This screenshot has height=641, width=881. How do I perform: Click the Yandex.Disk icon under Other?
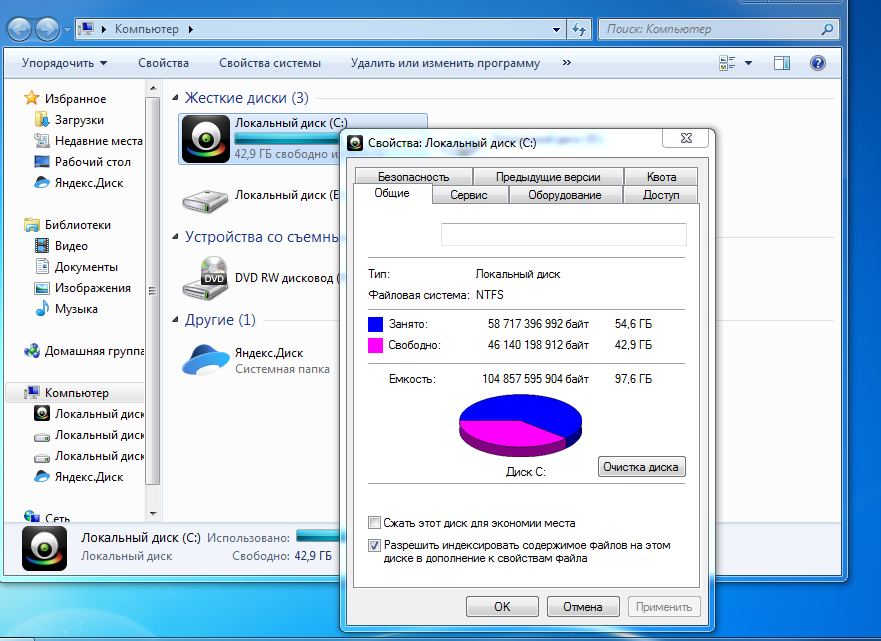204,359
